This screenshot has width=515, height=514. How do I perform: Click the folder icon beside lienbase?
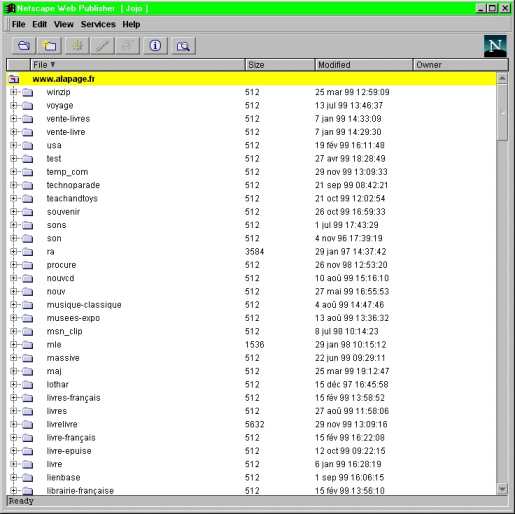coord(28,478)
